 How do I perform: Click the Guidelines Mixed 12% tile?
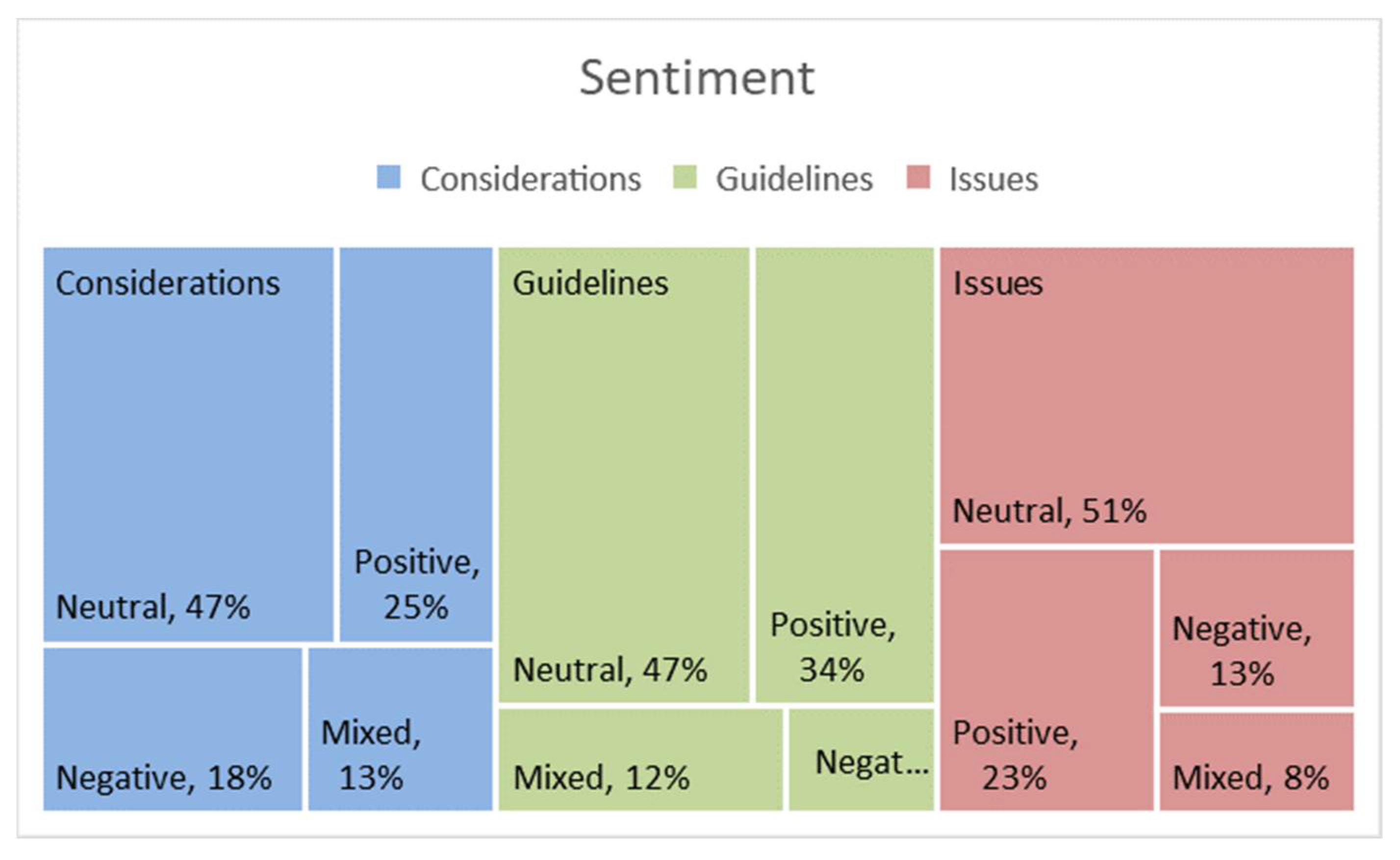[640, 759]
